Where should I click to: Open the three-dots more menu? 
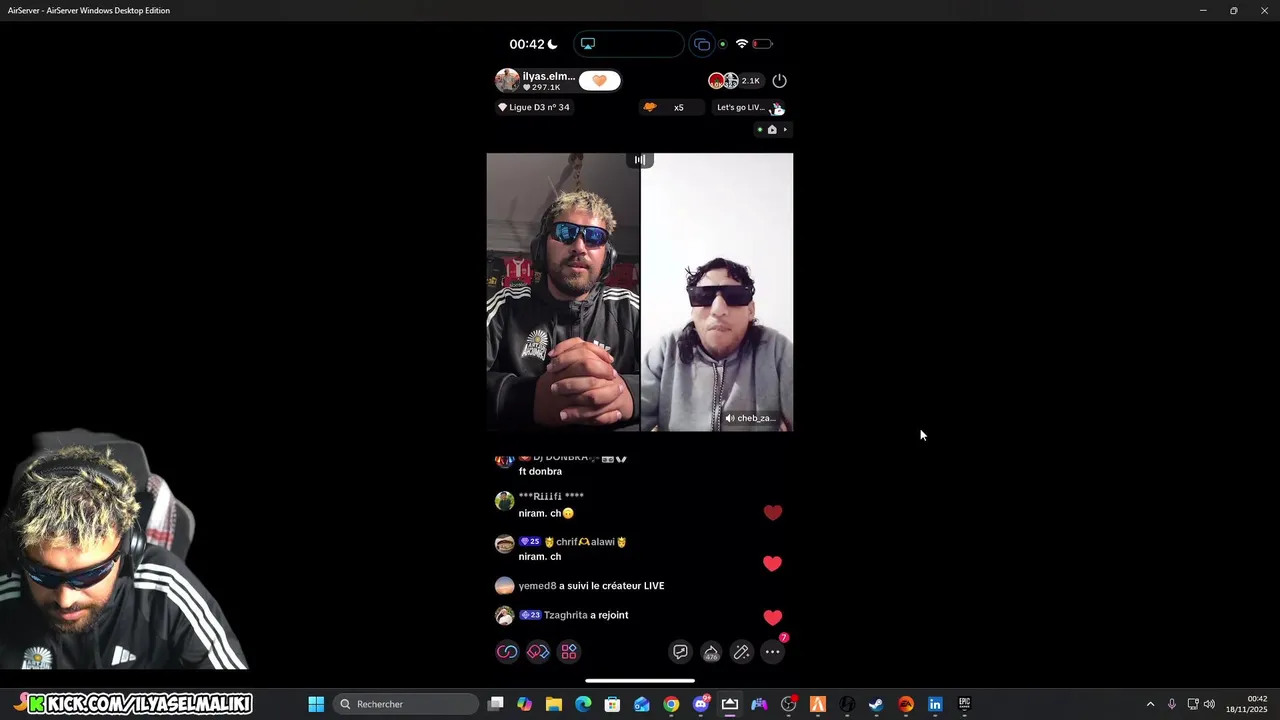tap(773, 652)
